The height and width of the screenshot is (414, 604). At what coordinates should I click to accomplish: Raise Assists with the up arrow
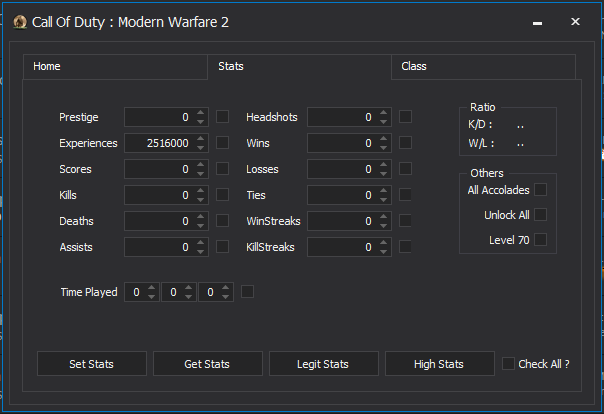tap(200, 242)
